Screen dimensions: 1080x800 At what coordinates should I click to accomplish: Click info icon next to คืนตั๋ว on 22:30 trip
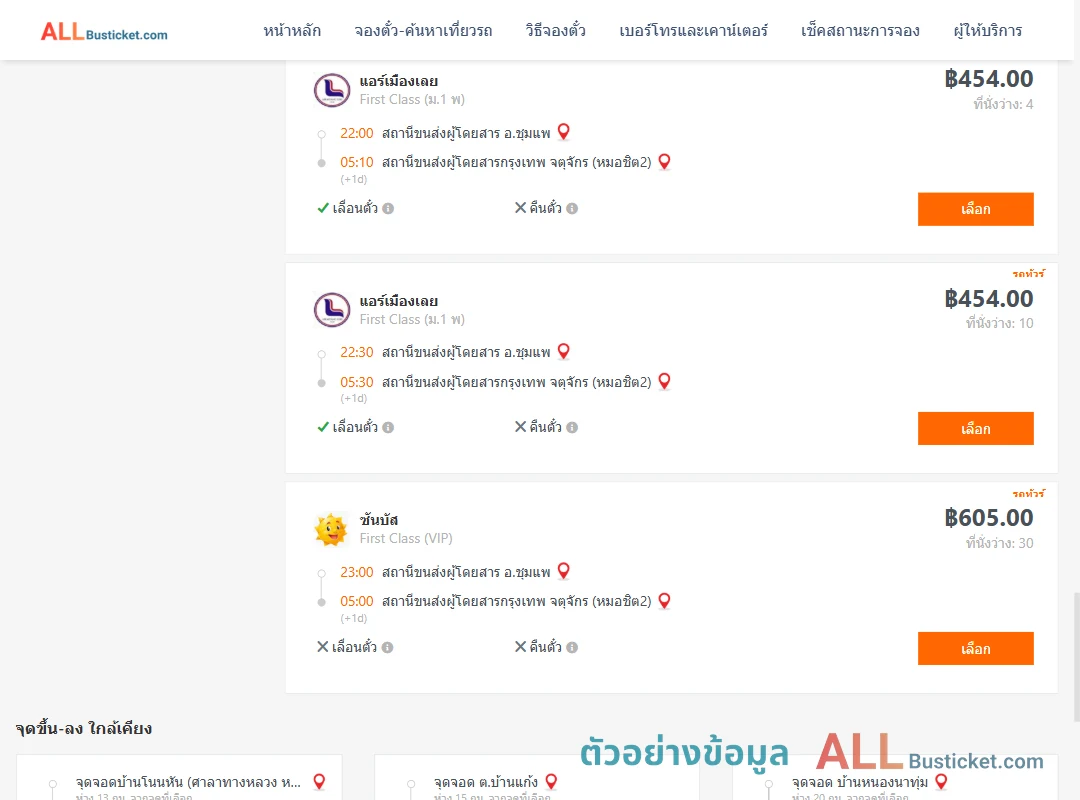tap(572, 427)
